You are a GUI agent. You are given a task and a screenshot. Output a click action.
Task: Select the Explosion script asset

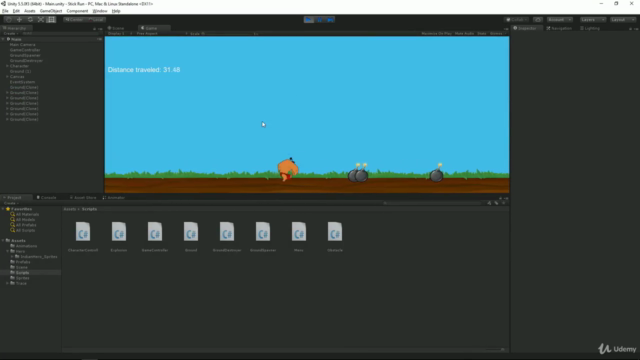pyautogui.click(x=119, y=237)
